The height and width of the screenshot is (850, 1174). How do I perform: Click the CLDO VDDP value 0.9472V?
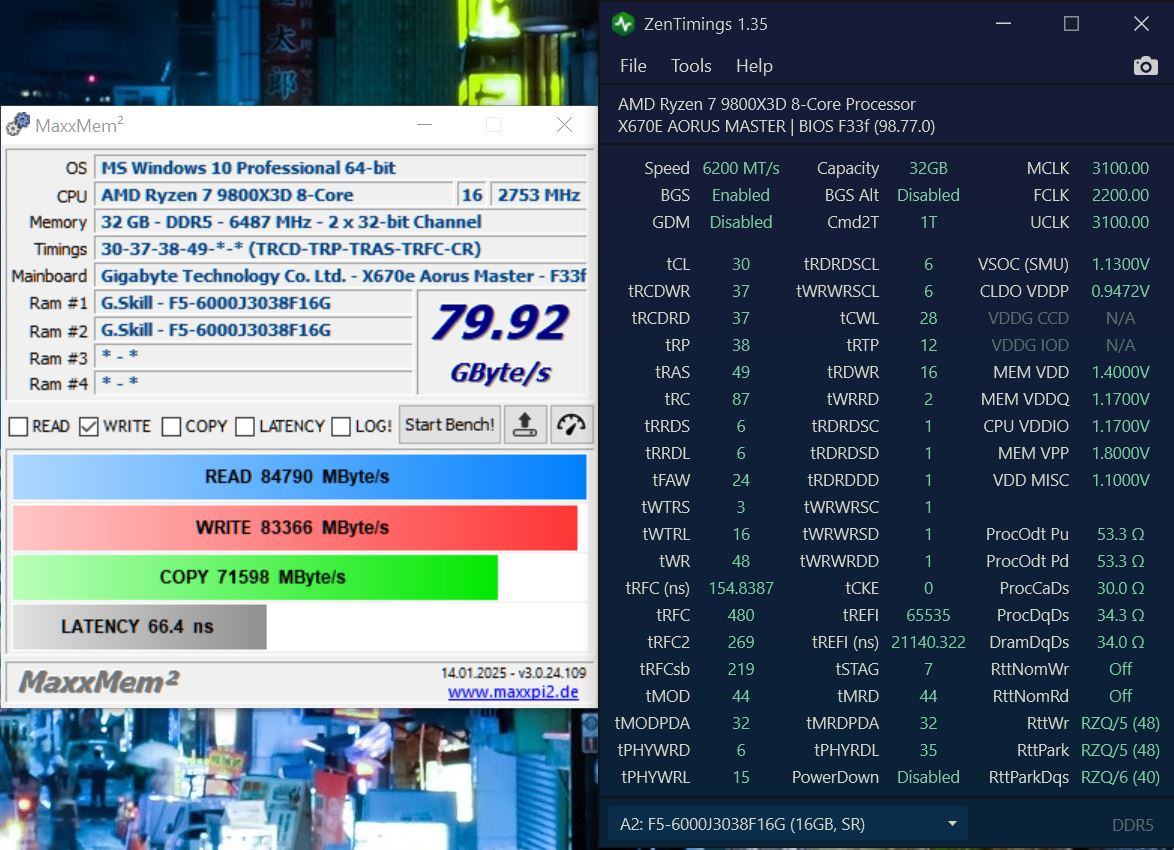point(1120,291)
